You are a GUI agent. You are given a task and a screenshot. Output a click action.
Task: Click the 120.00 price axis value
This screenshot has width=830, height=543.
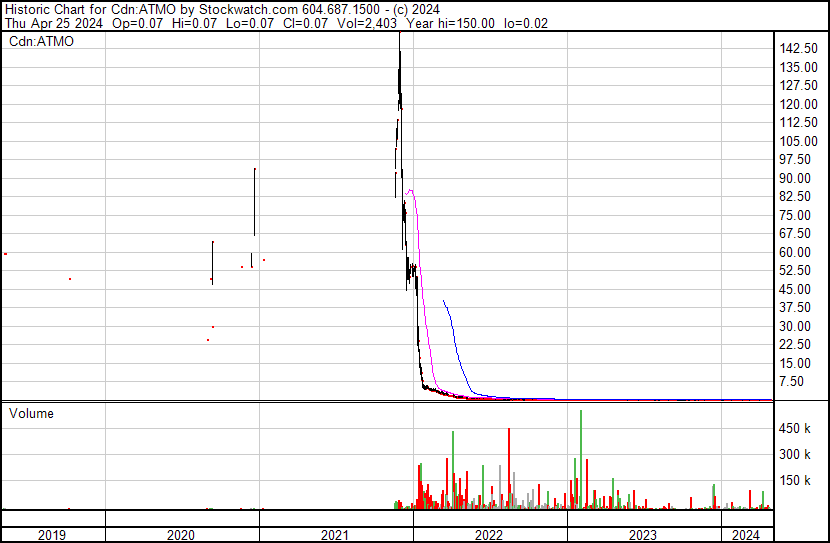798,104
